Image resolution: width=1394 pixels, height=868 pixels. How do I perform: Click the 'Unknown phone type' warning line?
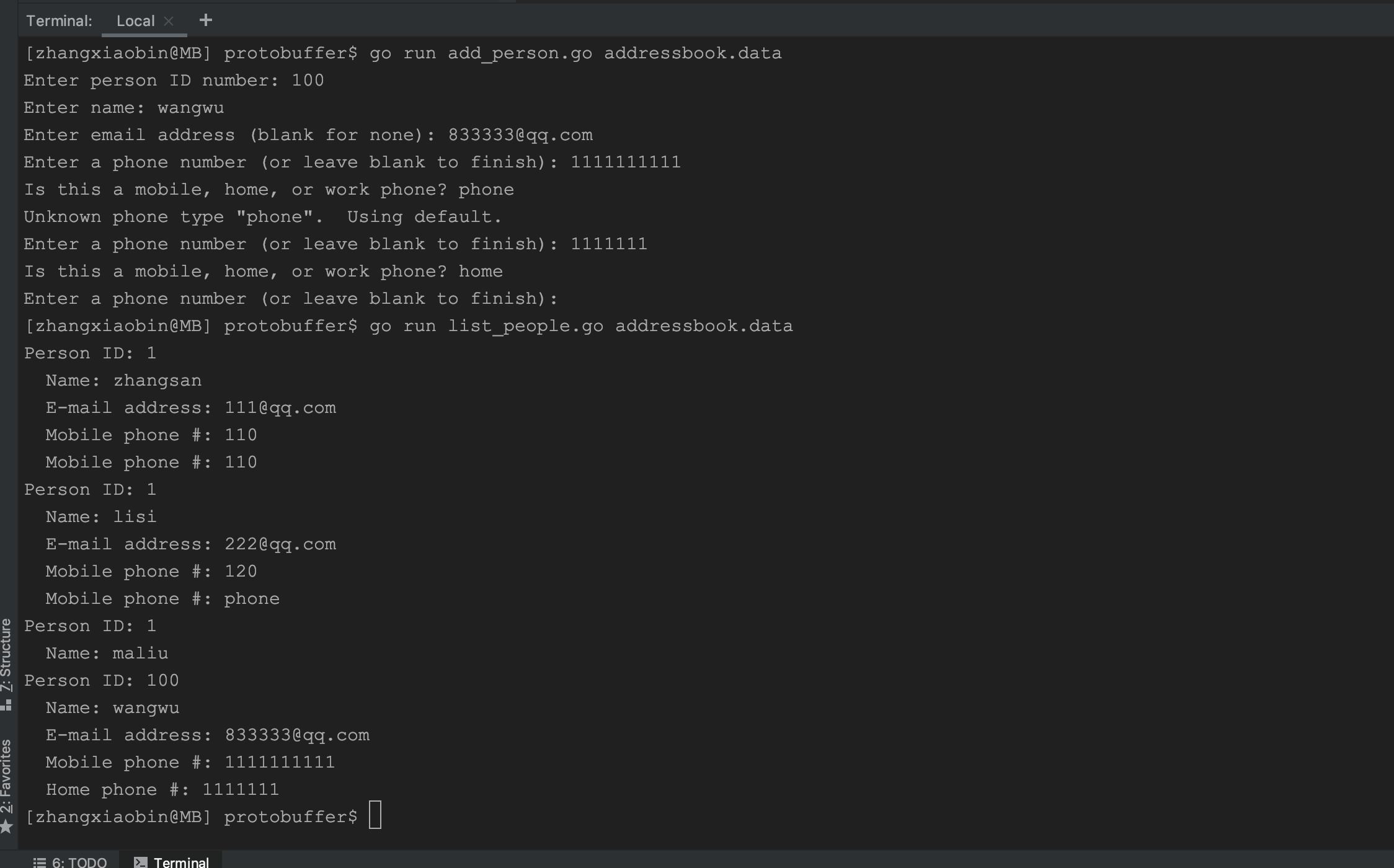263,217
